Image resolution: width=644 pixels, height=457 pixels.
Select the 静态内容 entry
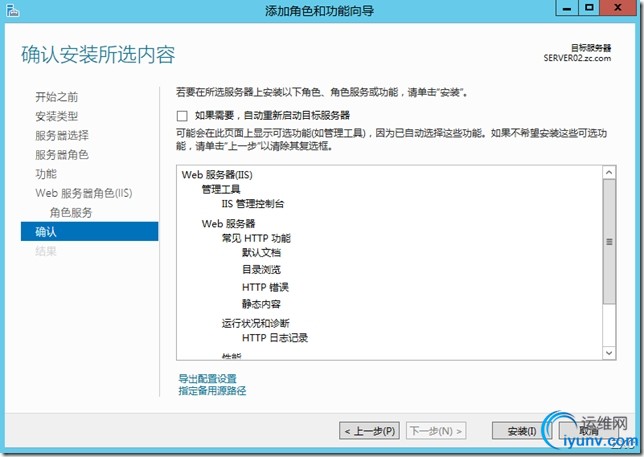point(261,304)
